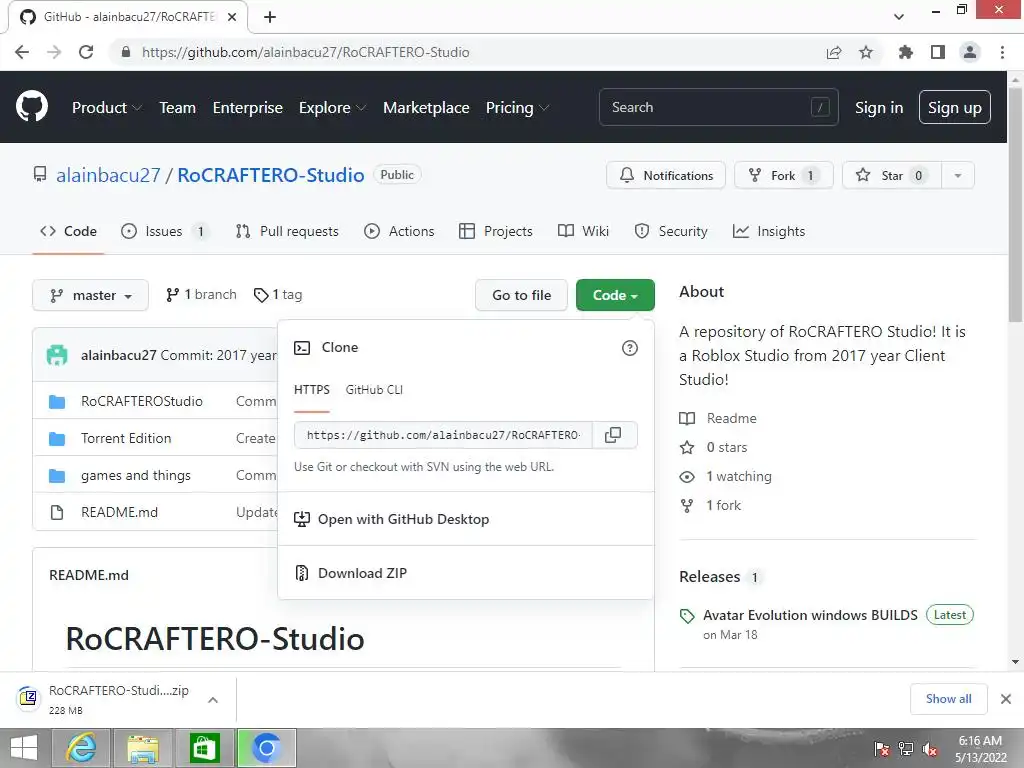Open the Windows Store taskbar icon

coord(204,748)
